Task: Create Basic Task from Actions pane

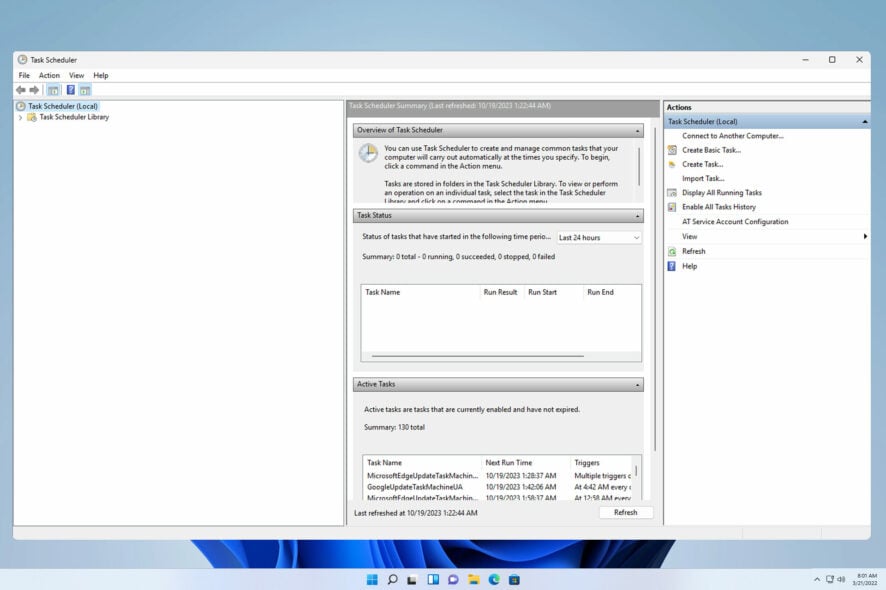Action: [x=710, y=149]
